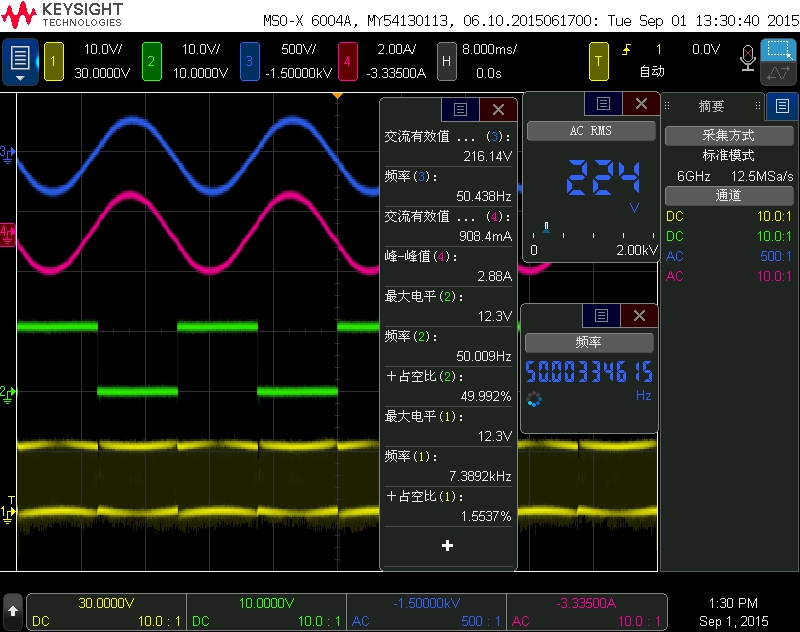Click the 49.992% duty cycle(2) value
This screenshot has height=632, width=800.
click(x=486, y=396)
